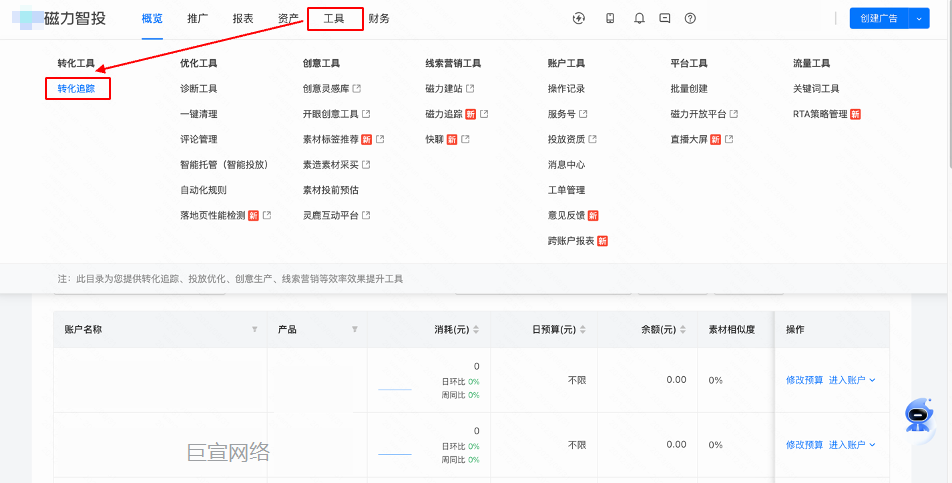The width and height of the screenshot is (952, 483).
Task: Click external link icon next to 磁力建站
Action: [x=470, y=89]
